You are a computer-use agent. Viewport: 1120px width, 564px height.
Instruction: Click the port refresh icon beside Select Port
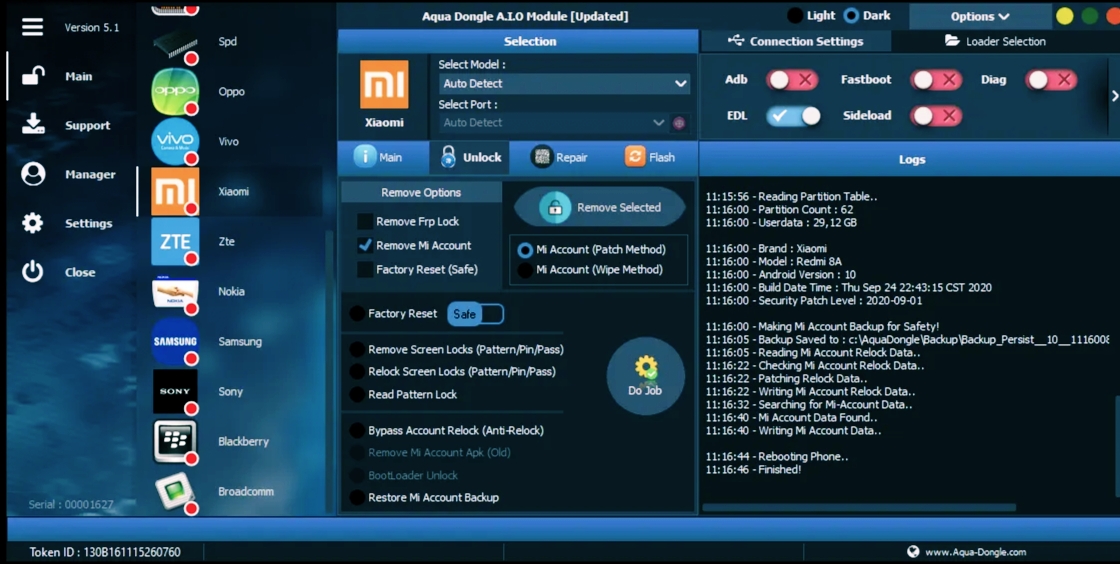click(679, 123)
